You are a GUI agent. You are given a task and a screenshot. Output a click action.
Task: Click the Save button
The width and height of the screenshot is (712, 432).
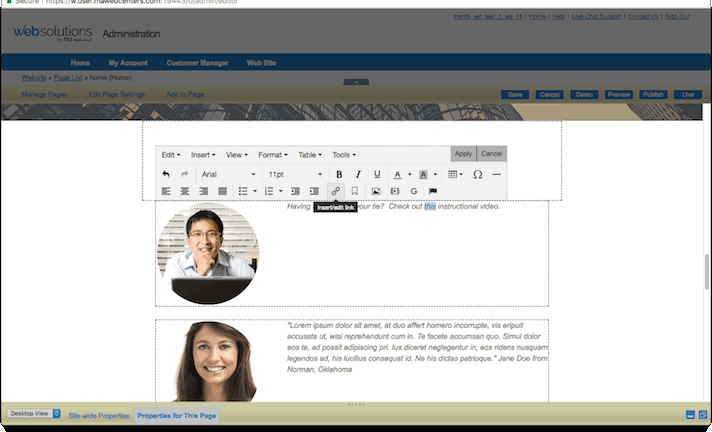(x=515, y=94)
